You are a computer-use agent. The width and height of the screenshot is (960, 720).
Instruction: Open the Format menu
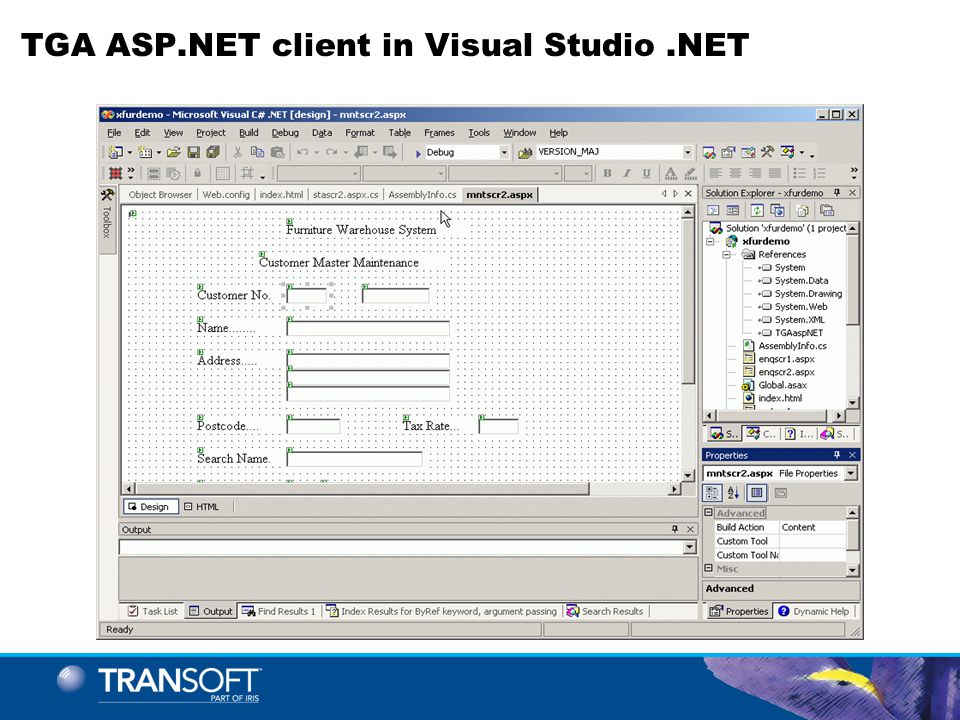point(359,133)
